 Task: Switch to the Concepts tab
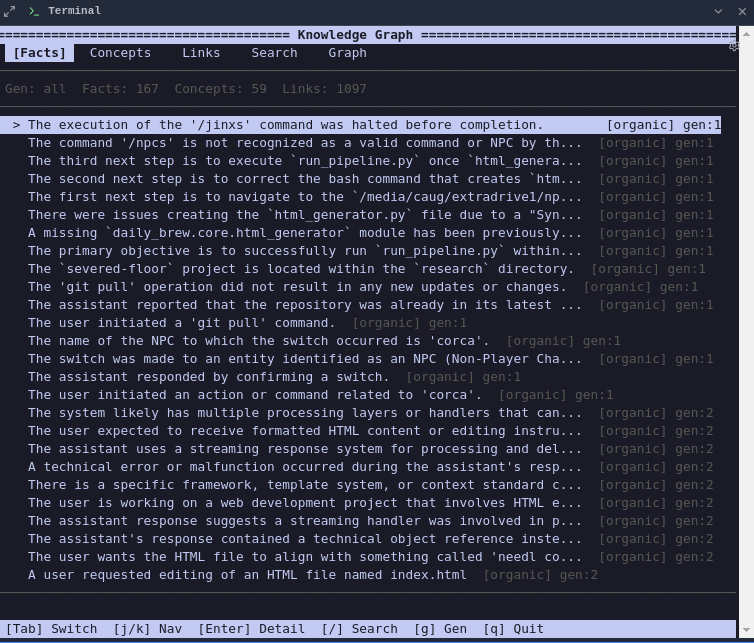[120, 53]
